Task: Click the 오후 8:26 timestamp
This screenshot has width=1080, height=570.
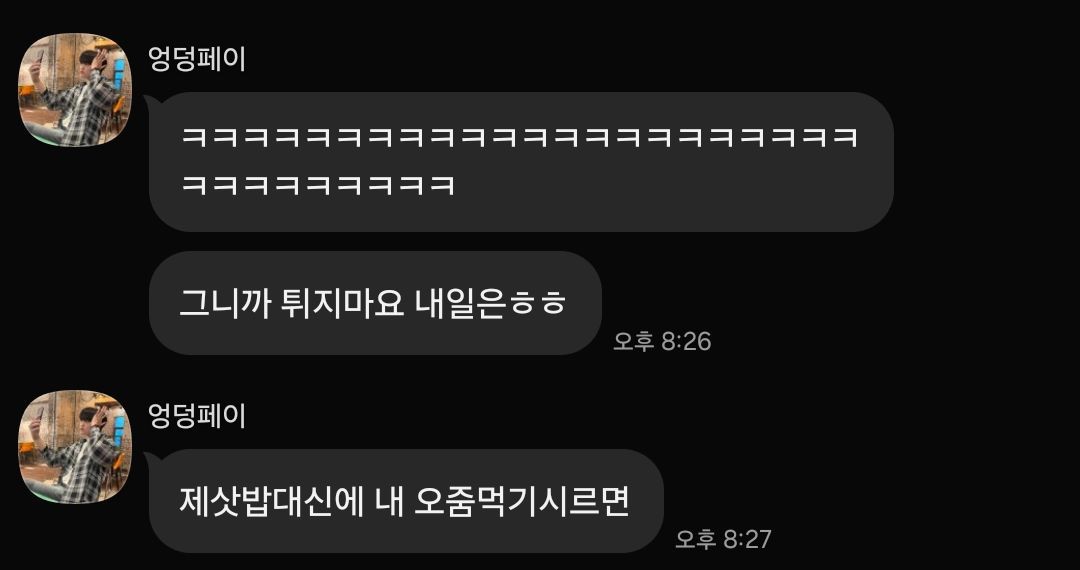Action: pyautogui.click(x=662, y=341)
